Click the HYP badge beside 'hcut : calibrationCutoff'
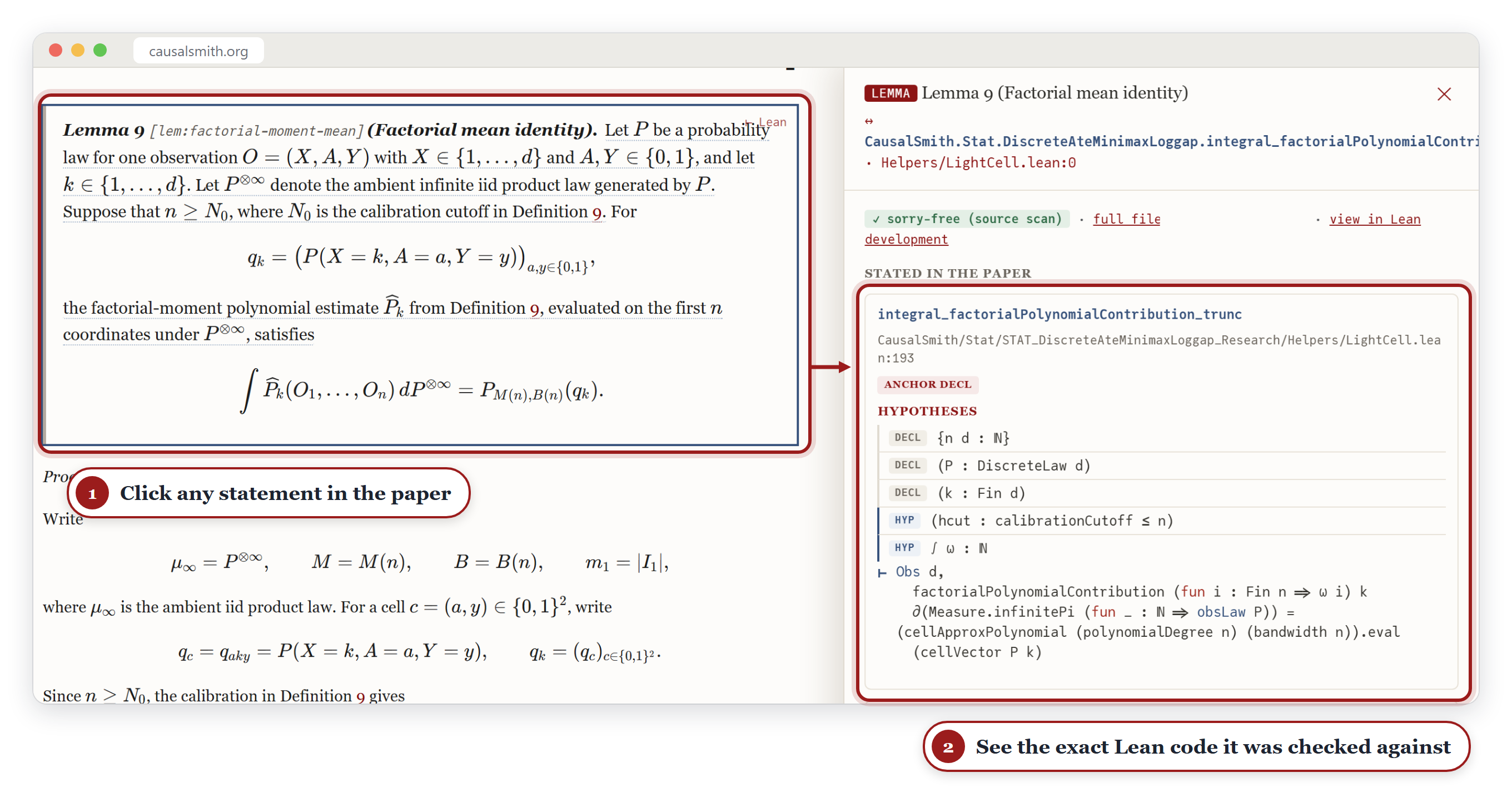Image resolution: width=1512 pixels, height=812 pixels. [904, 521]
